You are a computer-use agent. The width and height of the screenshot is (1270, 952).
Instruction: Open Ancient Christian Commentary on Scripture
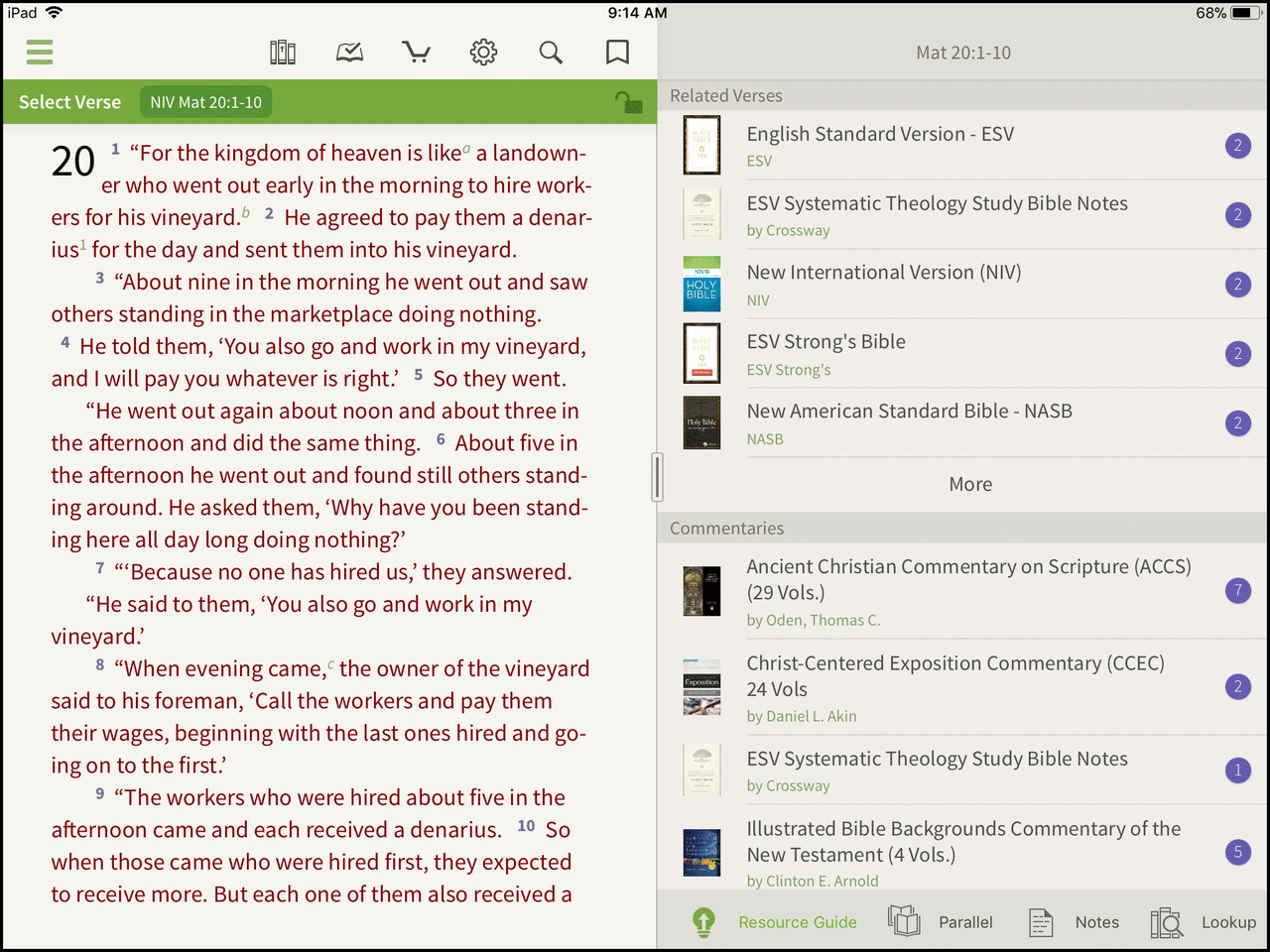pos(962,592)
